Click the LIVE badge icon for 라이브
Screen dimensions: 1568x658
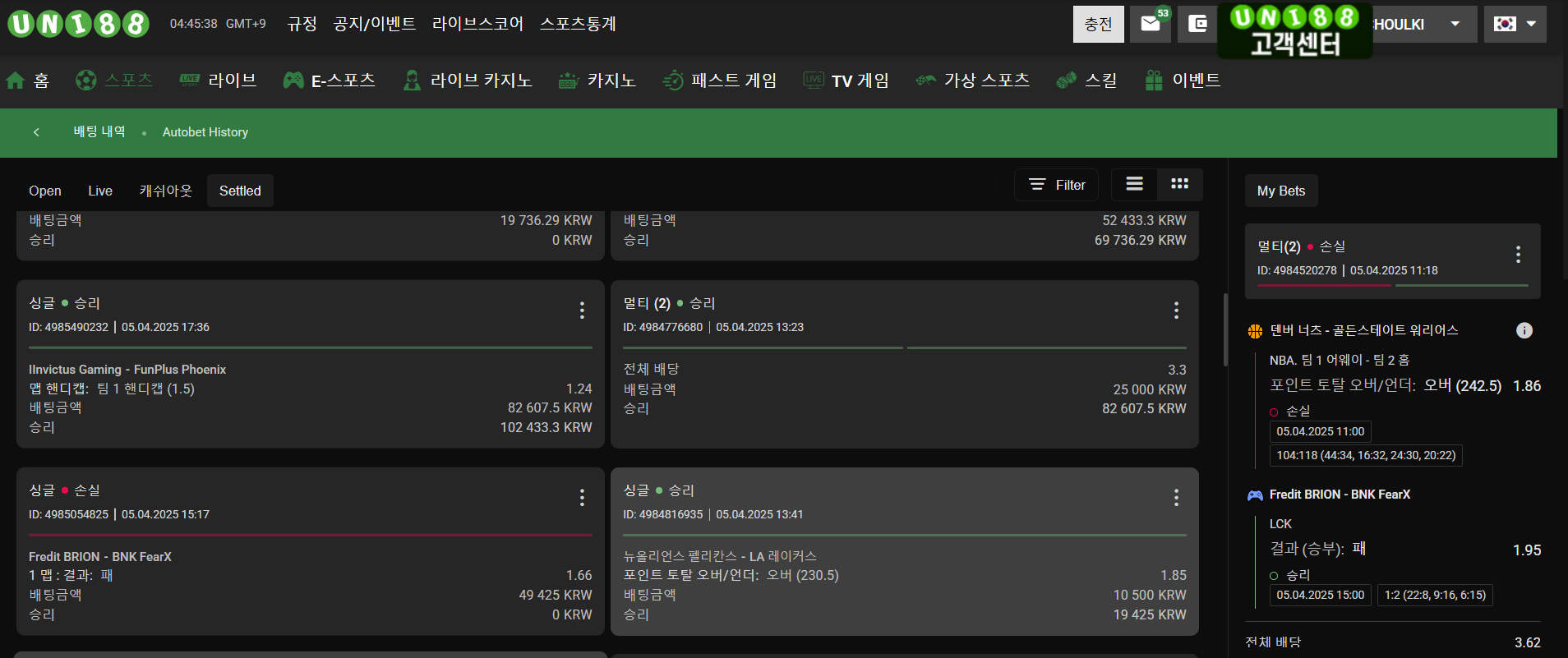pyautogui.click(x=190, y=80)
